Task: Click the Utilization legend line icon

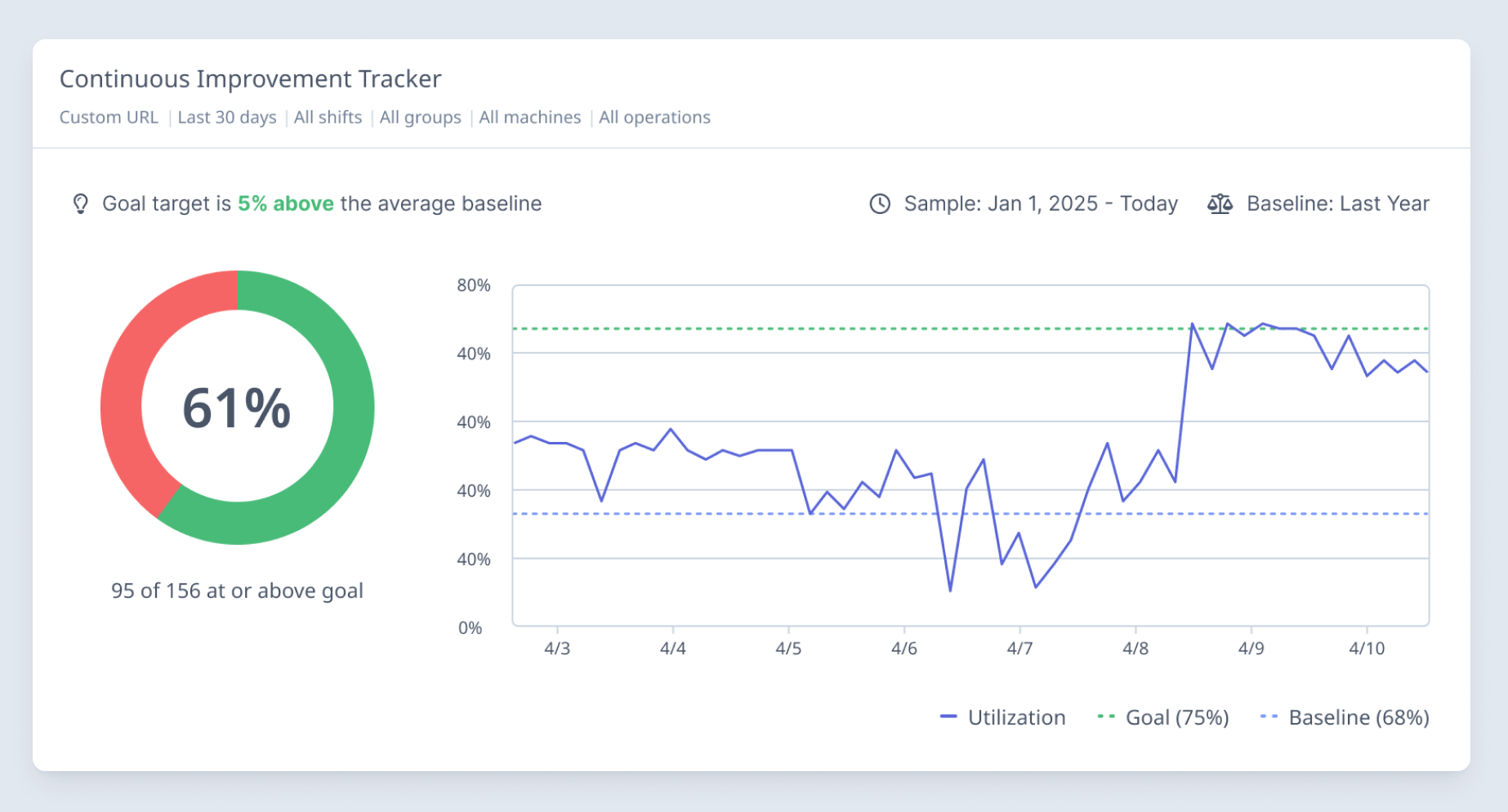Action: coord(948,716)
